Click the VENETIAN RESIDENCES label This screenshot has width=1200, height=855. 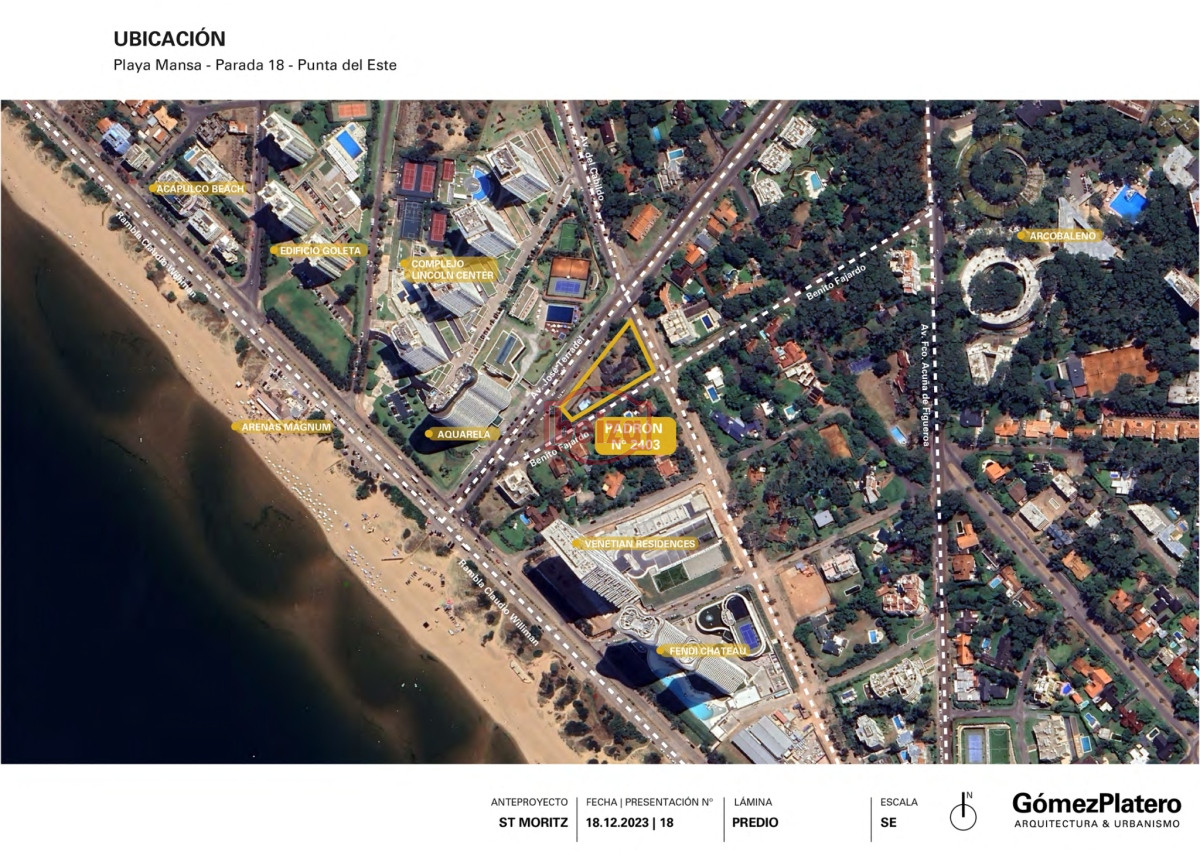tap(635, 544)
